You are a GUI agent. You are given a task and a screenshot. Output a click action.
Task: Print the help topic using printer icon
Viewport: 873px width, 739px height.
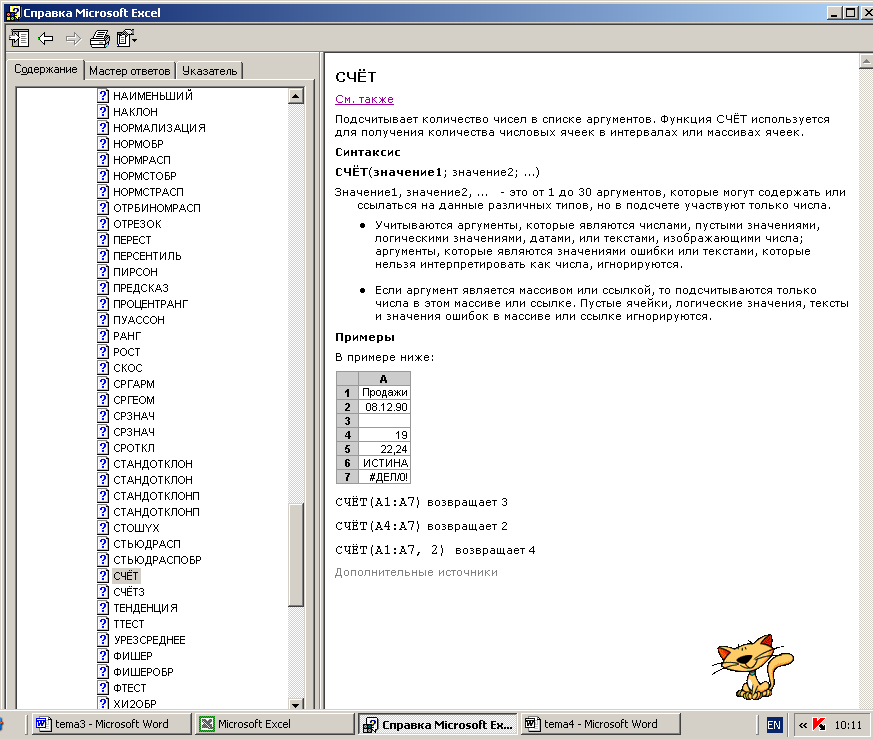[100, 38]
